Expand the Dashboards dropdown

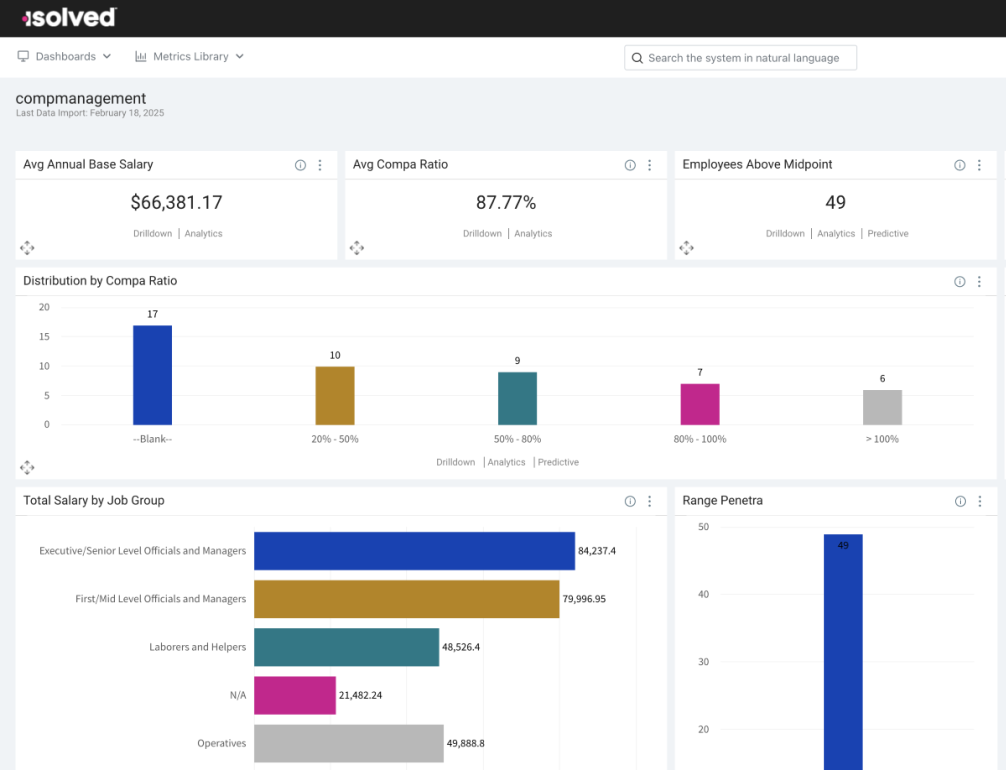pyautogui.click(x=64, y=56)
